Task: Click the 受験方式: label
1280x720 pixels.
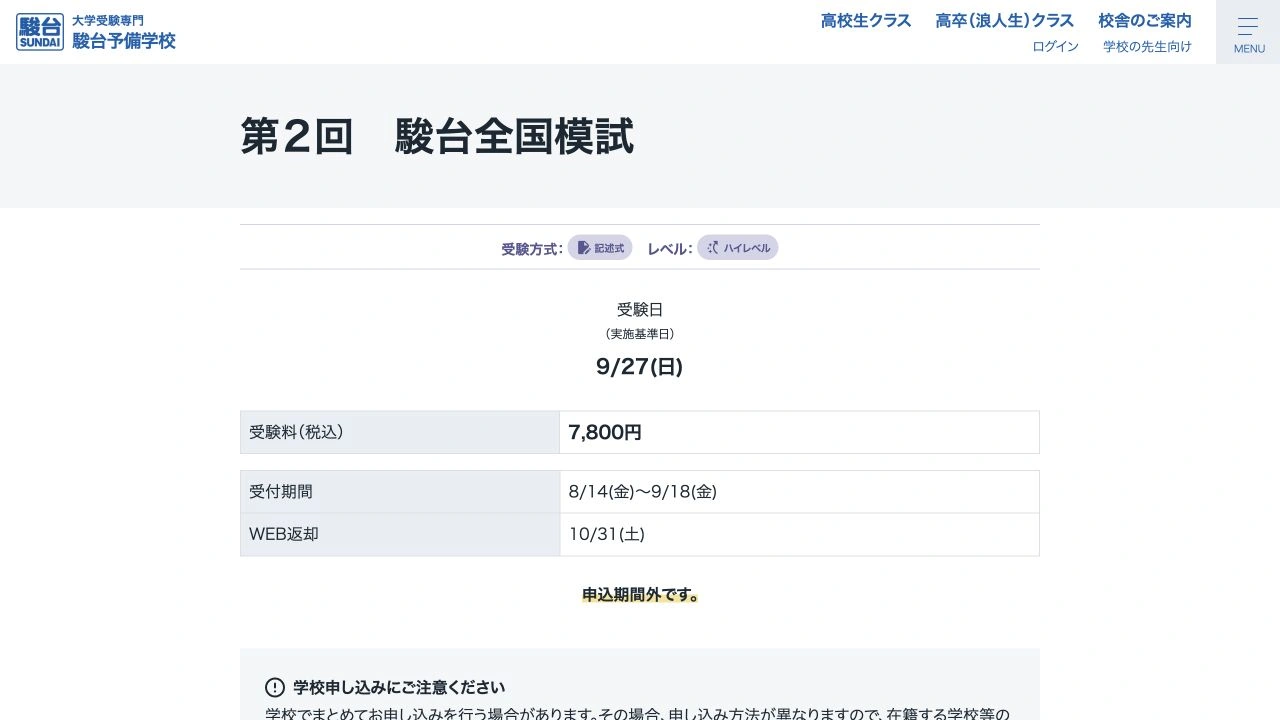Action: point(532,249)
